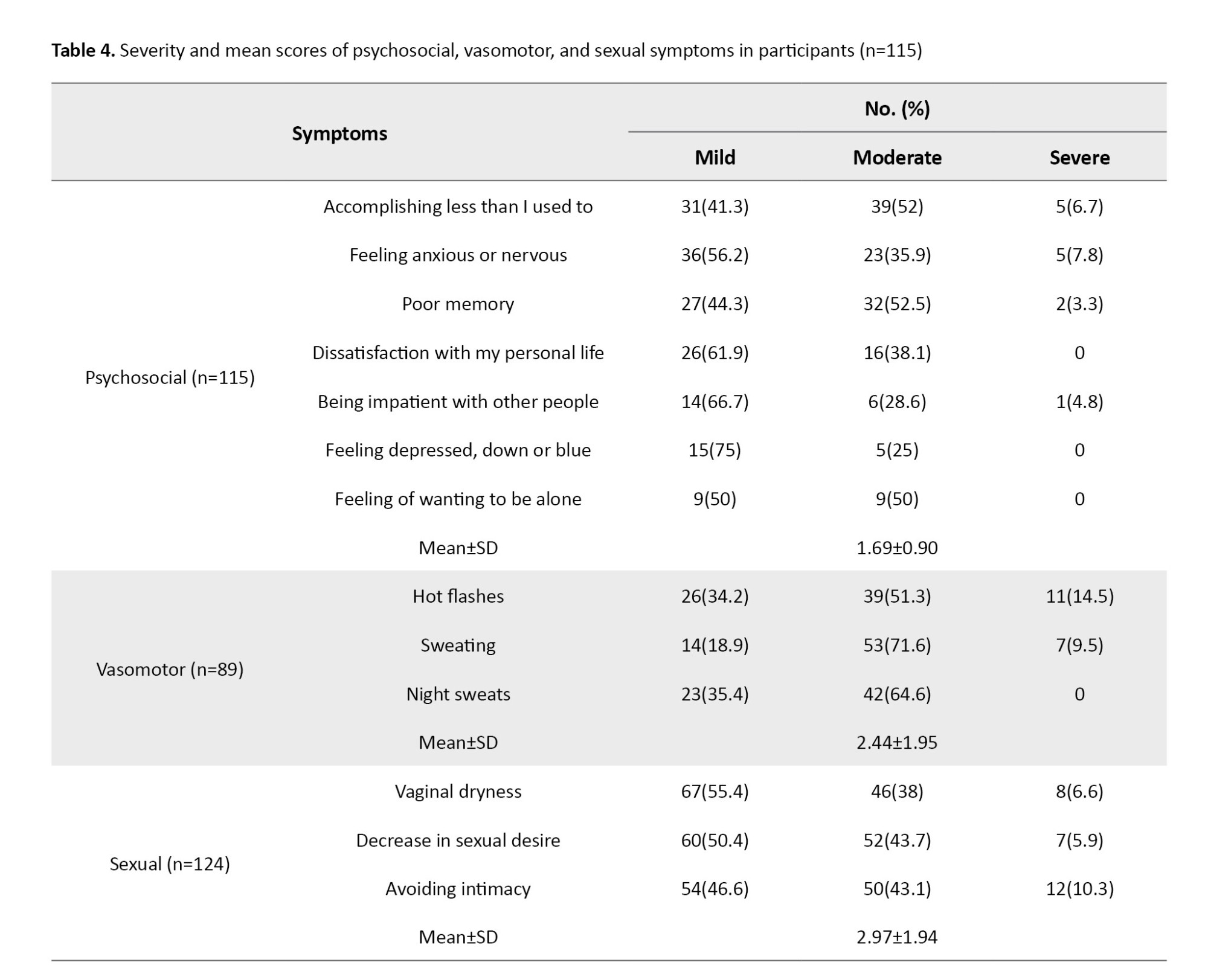The height and width of the screenshot is (980, 1208).
Task: Select the Mild column header
Action: 715,158
